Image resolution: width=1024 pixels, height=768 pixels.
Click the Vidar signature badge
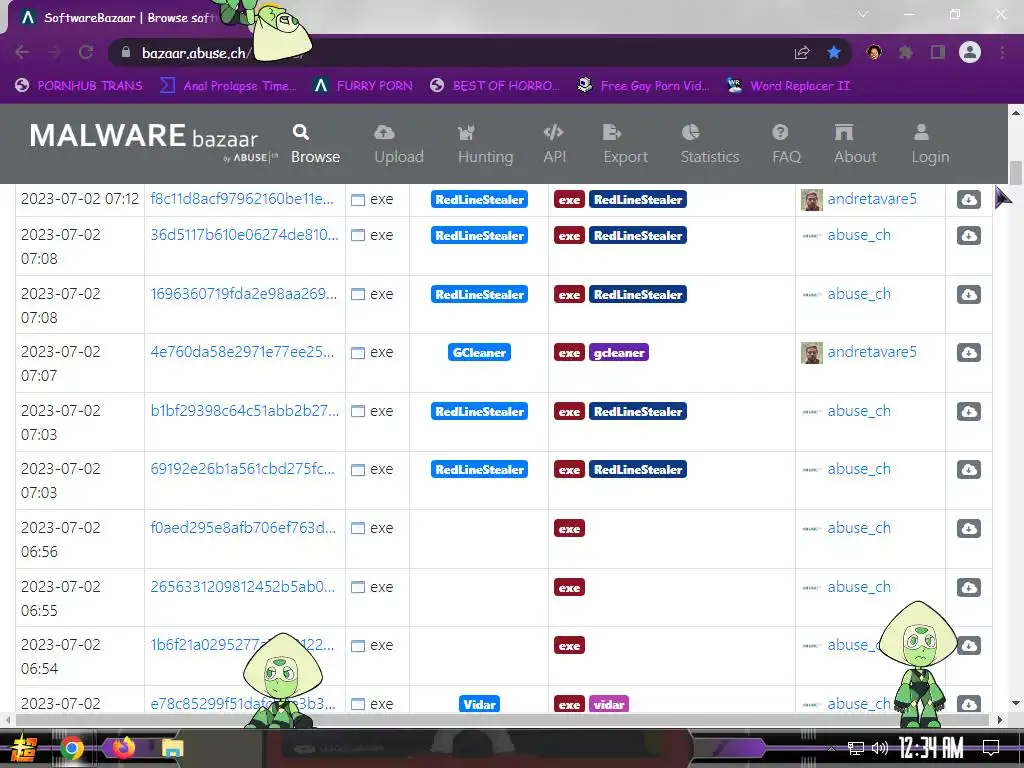(x=479, y=704)
